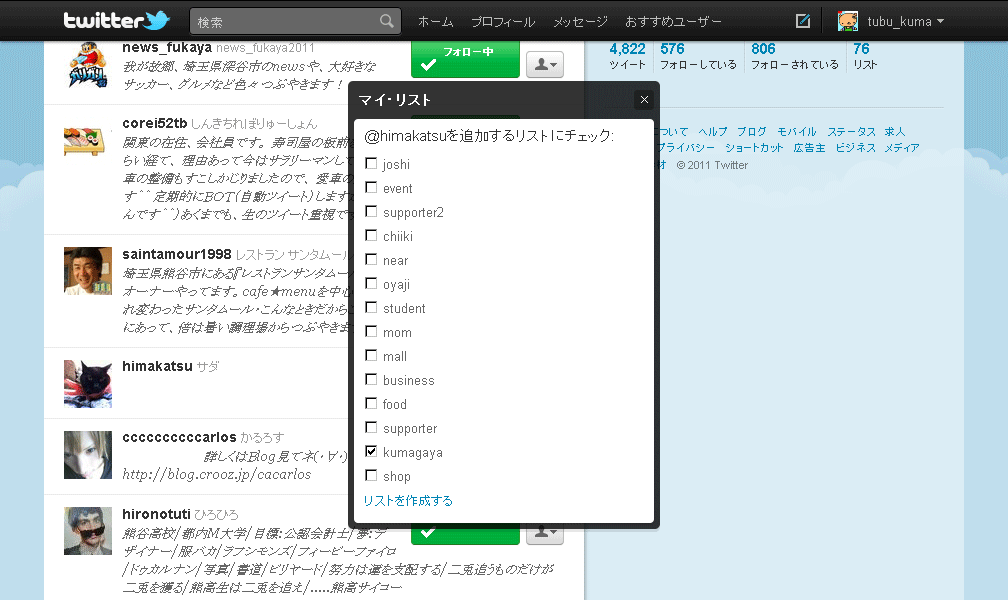Check the mall list checkbox
The image size is (1008, 600).
coord(371,355)
